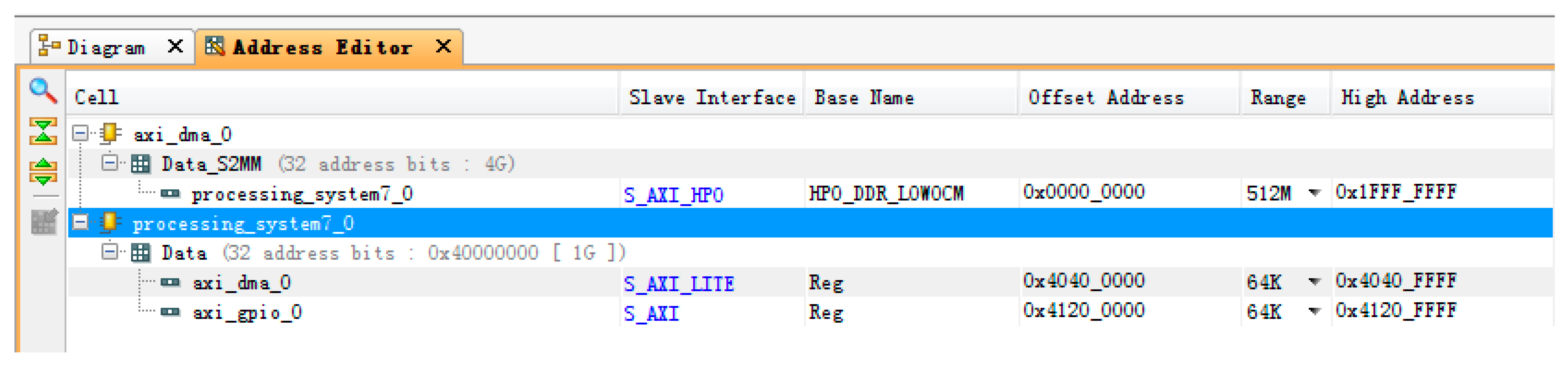
Task: Click segment icon beside S_AXI_HP0 processing_system7_0 row
Action: (x=170, y=194)
